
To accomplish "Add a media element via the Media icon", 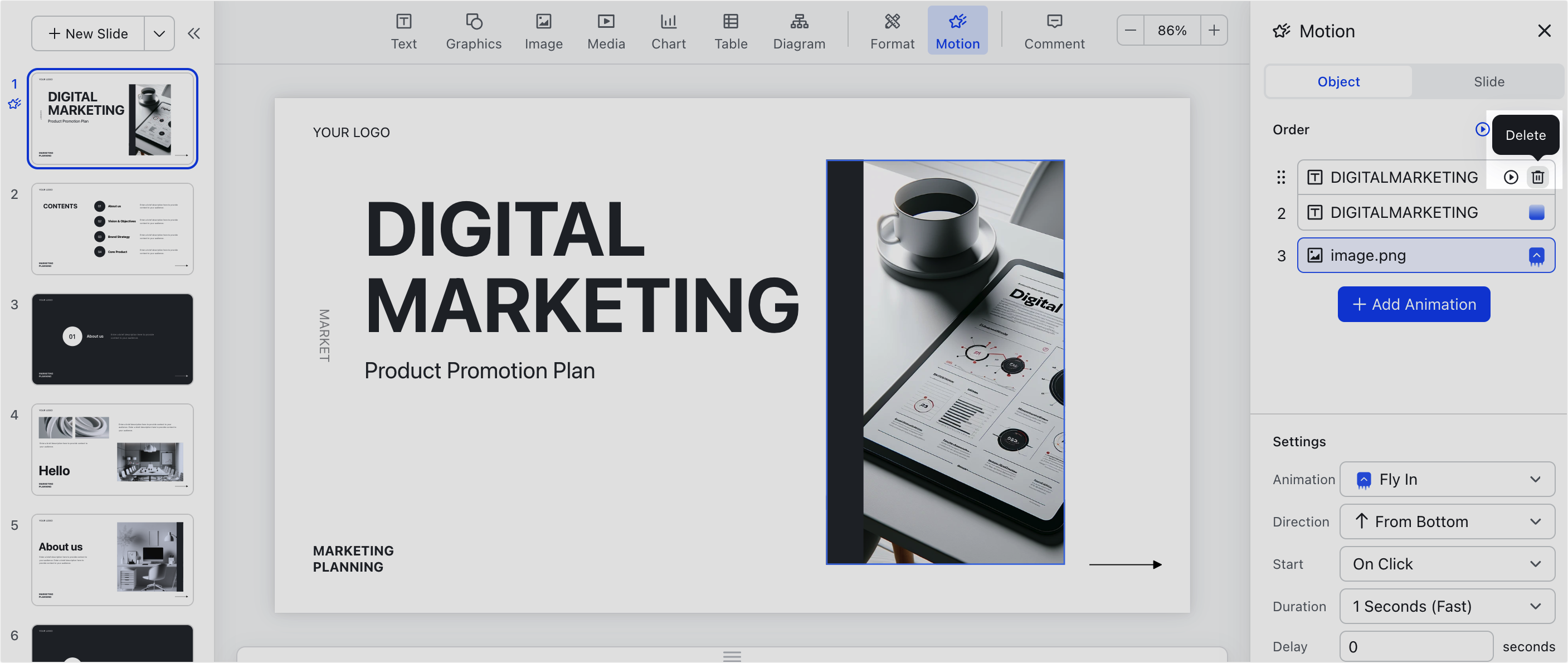I will click(x=606, y=30).
